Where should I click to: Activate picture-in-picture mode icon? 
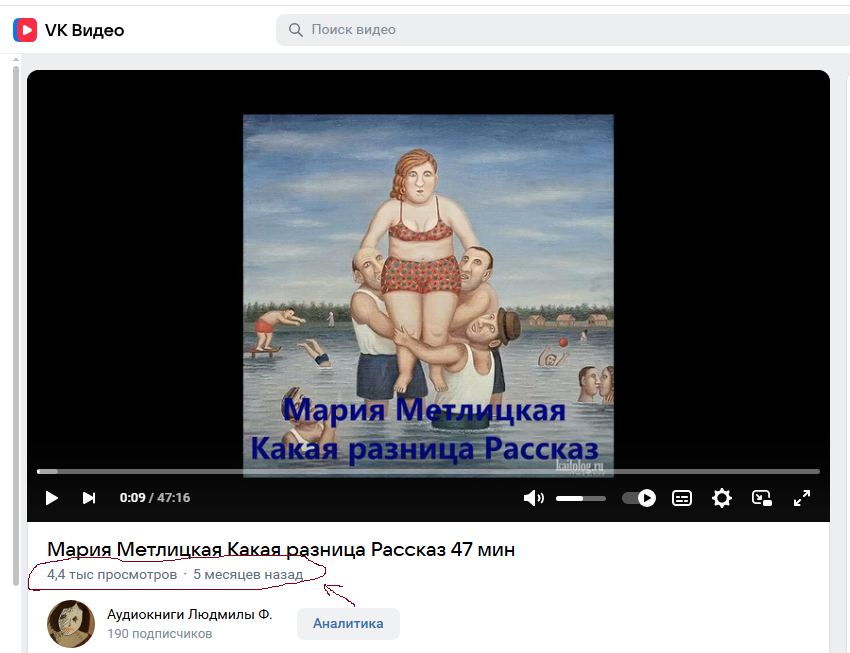[762, 497]
